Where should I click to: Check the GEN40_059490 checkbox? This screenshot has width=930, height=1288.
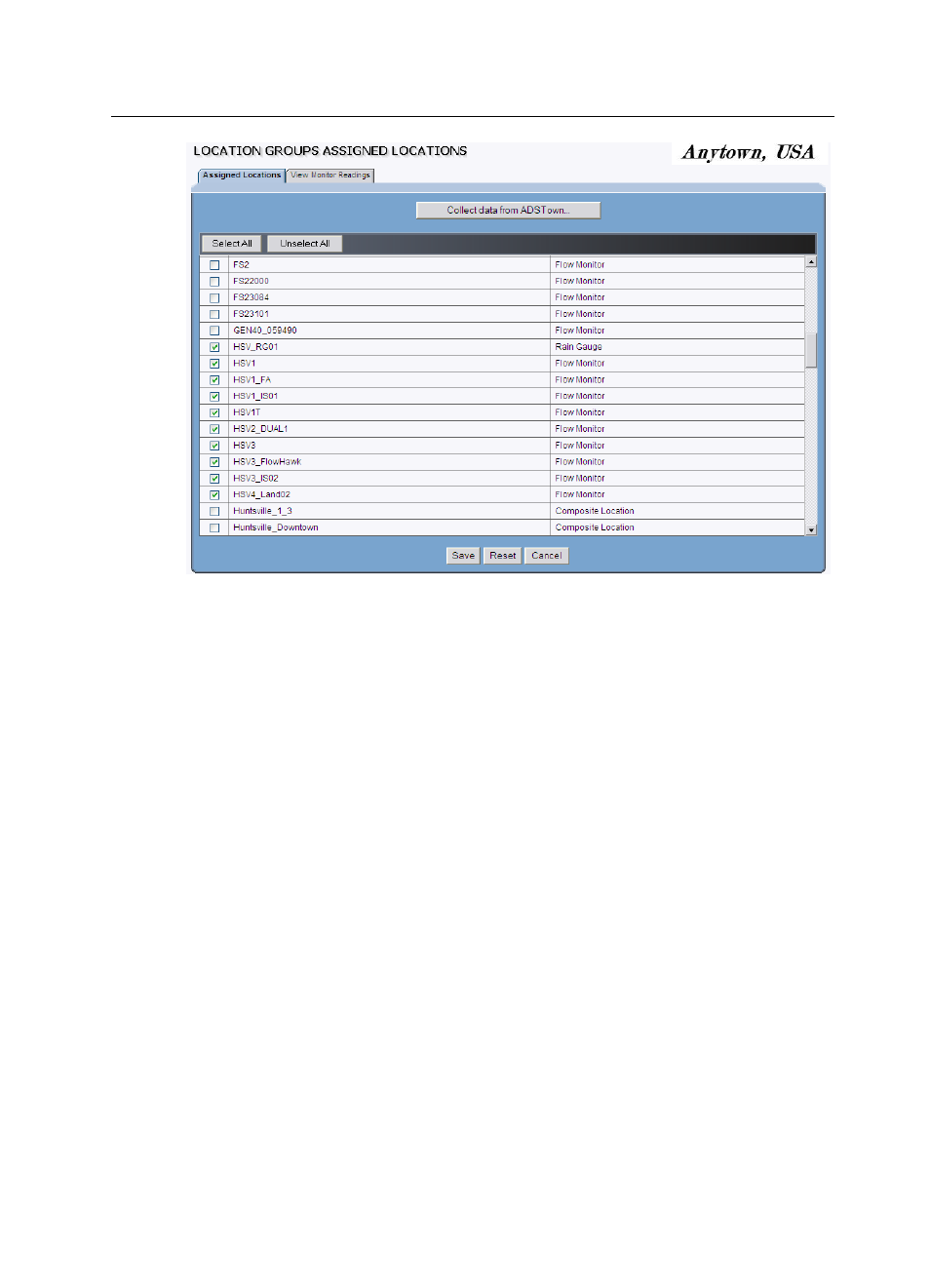tap(214, 331)
